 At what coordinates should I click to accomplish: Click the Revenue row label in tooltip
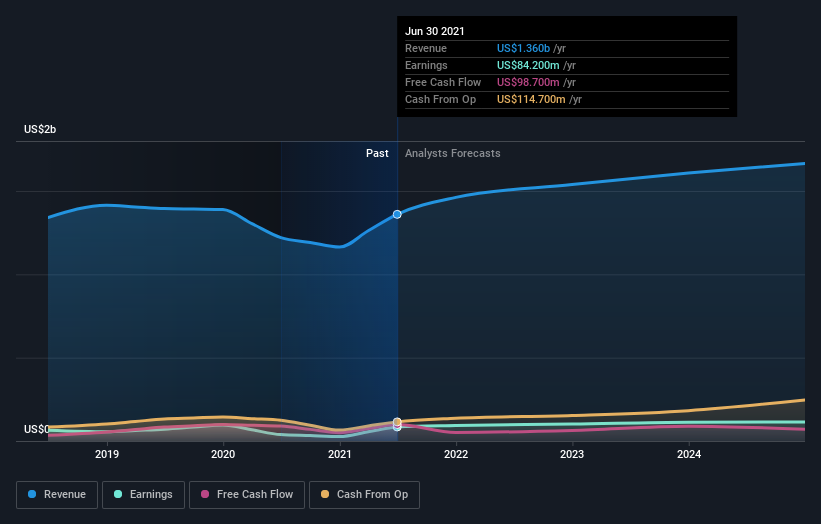(426, 48)
